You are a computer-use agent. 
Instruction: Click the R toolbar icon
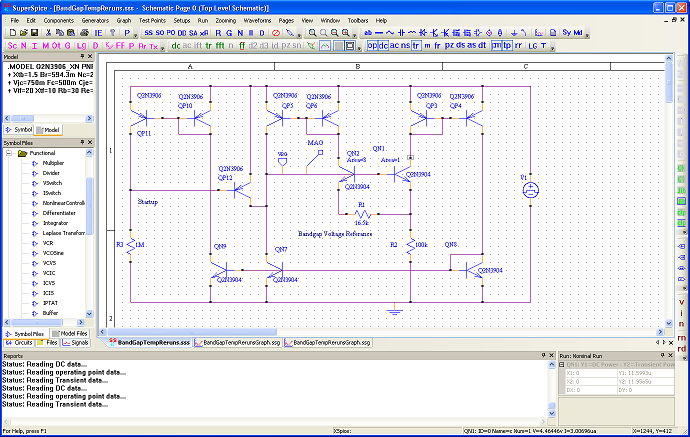[x=218, y=33]
